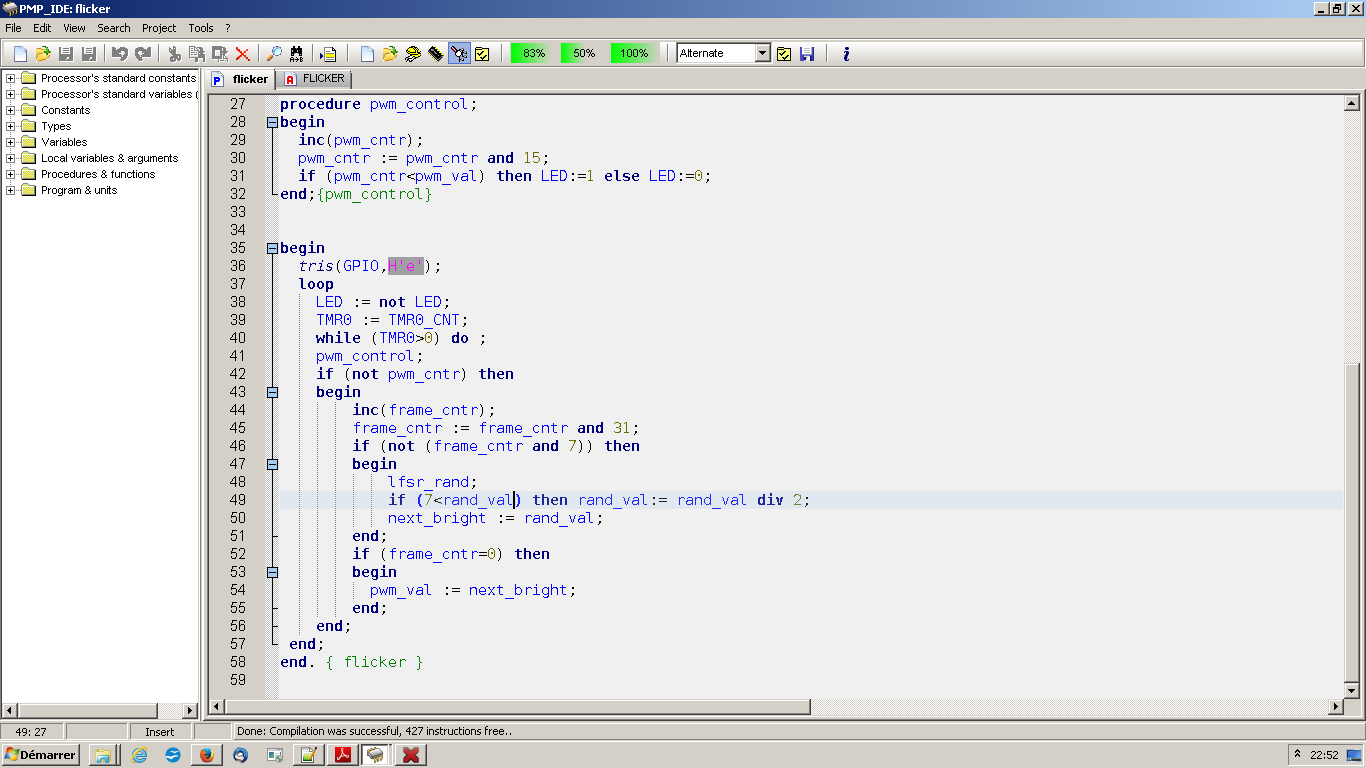Click the checklist checkbox icon after the paste tools
This screenshot has height=768, width=1366.
[x=482, y=53]
